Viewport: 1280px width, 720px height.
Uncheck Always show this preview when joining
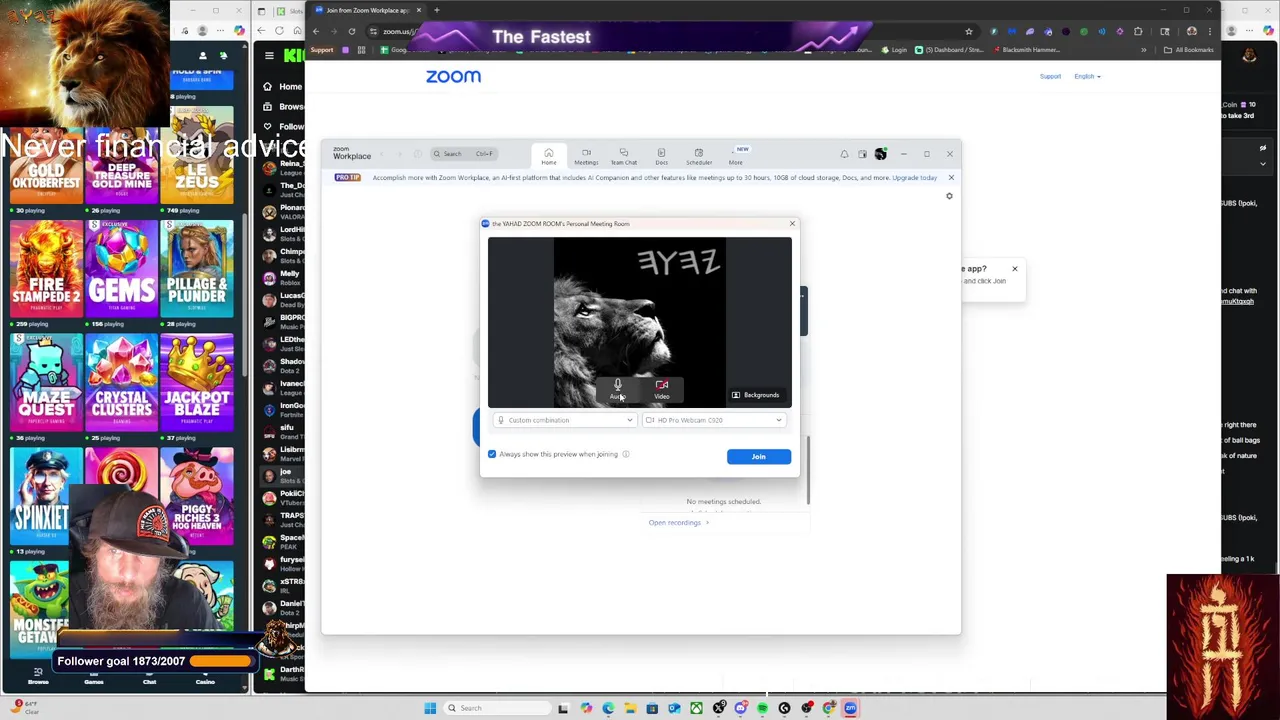[492, 454]
